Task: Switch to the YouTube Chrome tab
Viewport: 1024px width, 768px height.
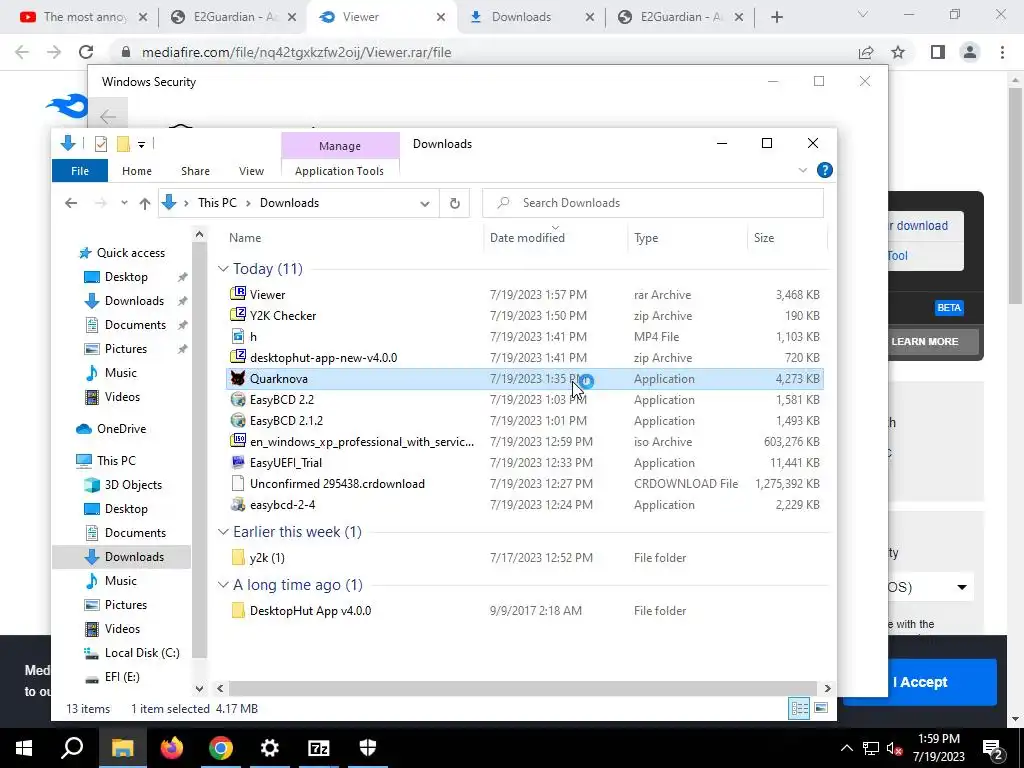Action: (84, 17)
